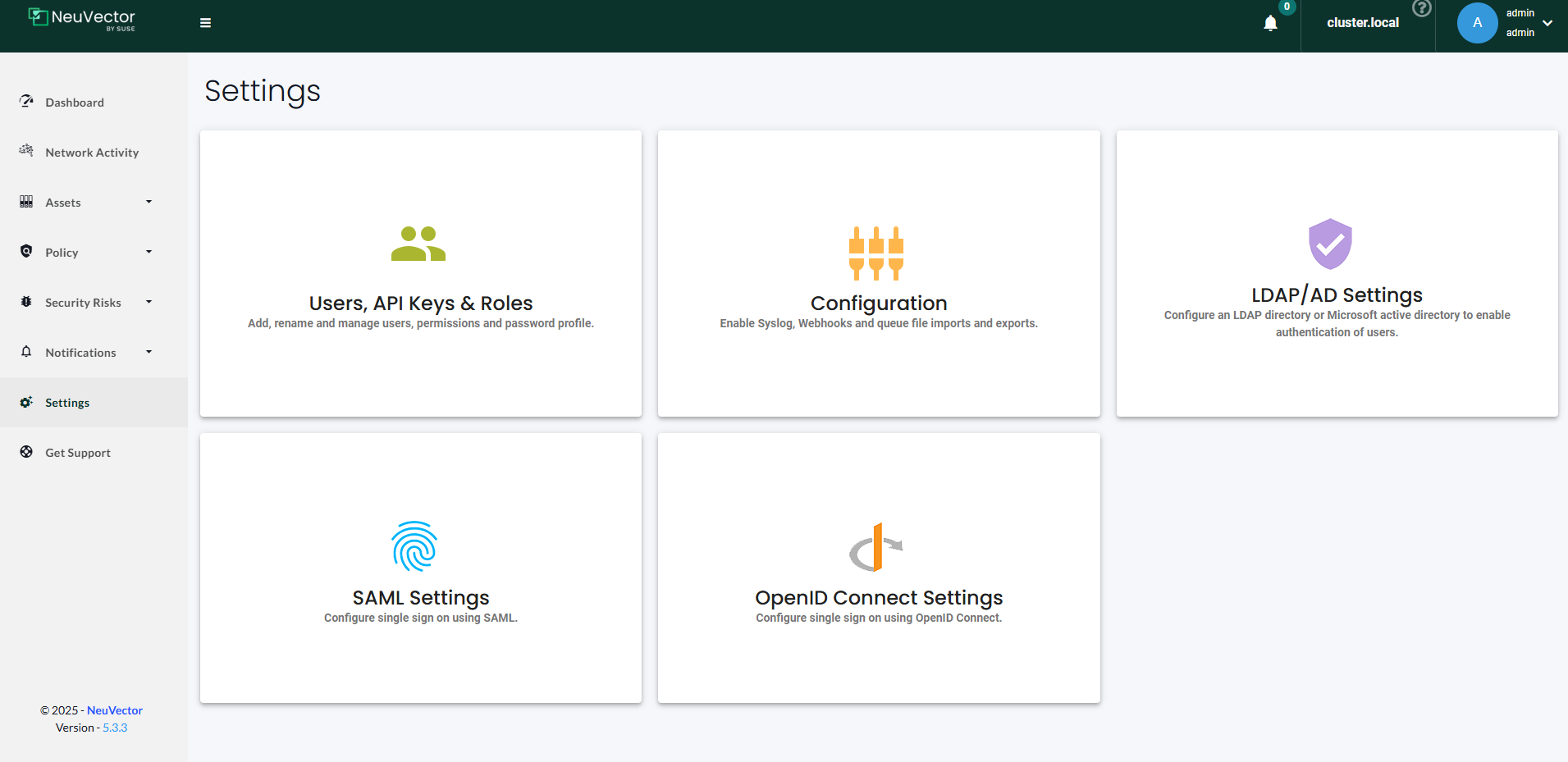1568x762 pixels.
Task: Click the Configuration plug sliders icon
Action: pos(876,253)
